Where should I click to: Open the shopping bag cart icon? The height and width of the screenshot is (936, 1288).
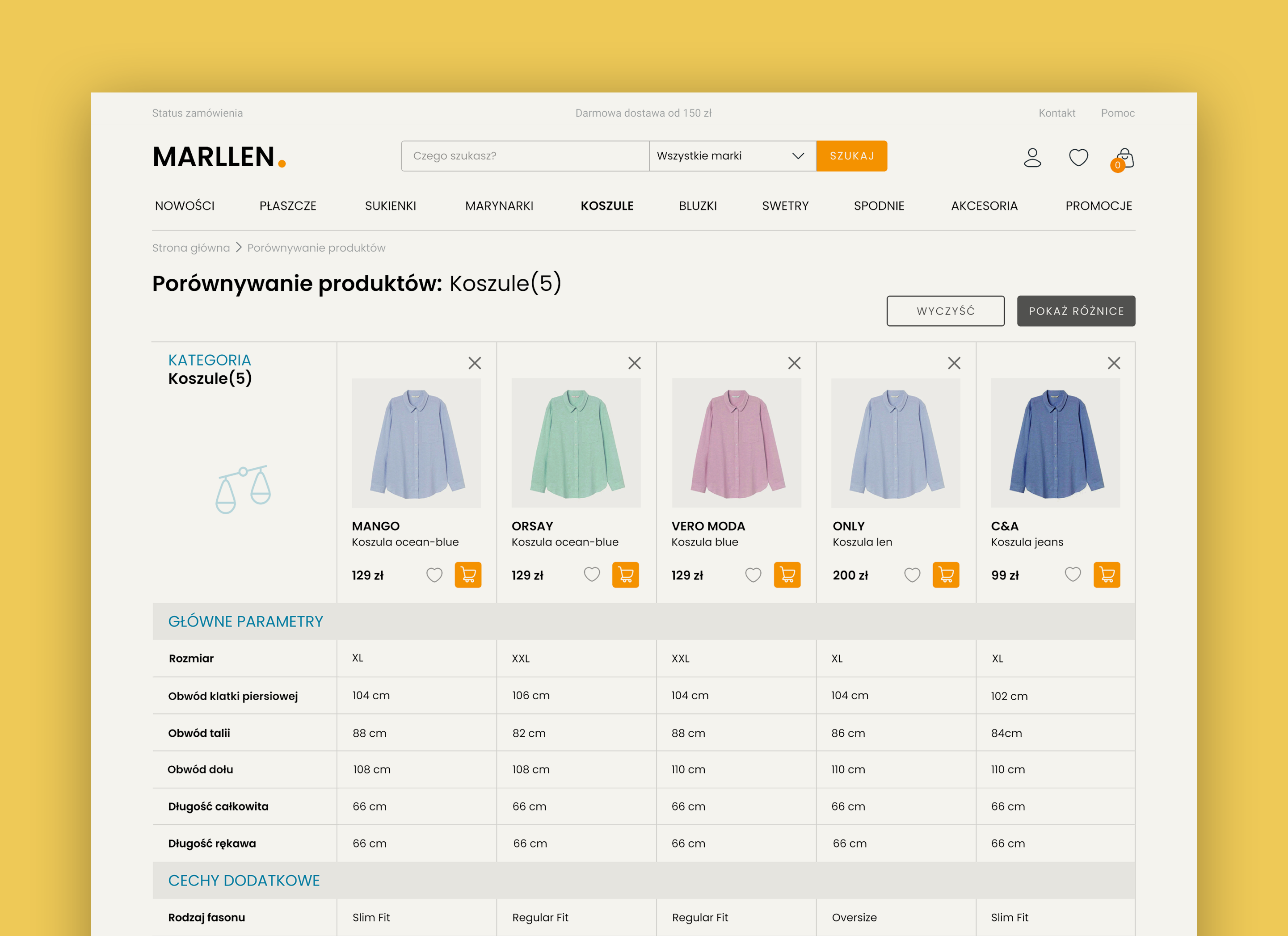click(x=1124, y=158)
